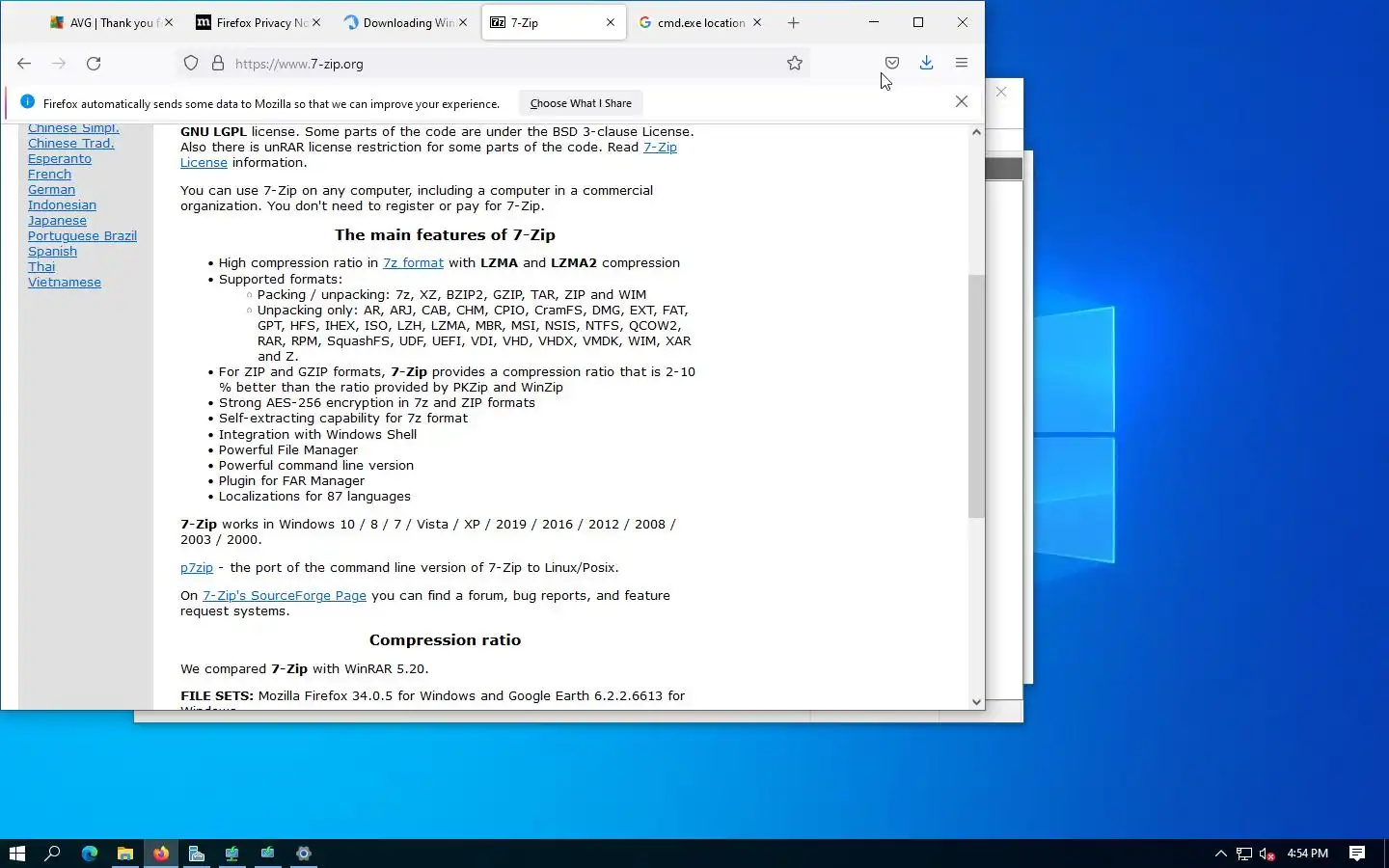The width and height of the screenshot is (1389, 868).
Task: Close the AVG Thank you tab
Action: (x=169, y=22)
